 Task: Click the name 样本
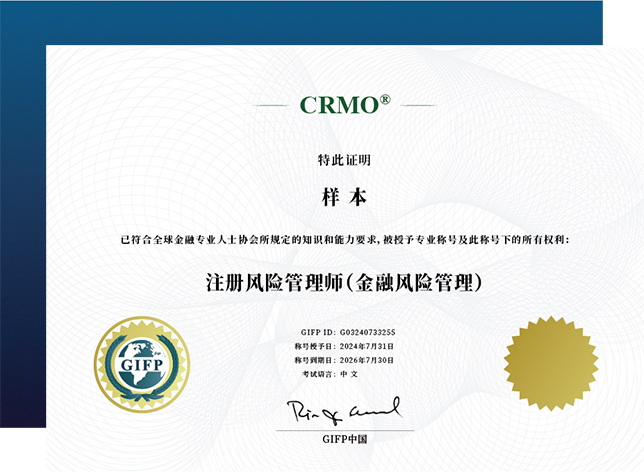344,197
